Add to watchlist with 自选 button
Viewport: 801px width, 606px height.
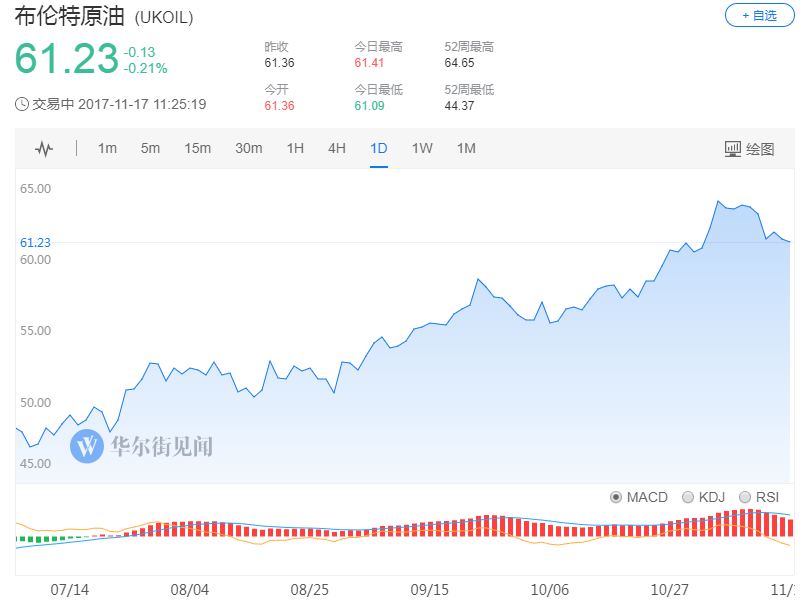[x=759, y=15]
